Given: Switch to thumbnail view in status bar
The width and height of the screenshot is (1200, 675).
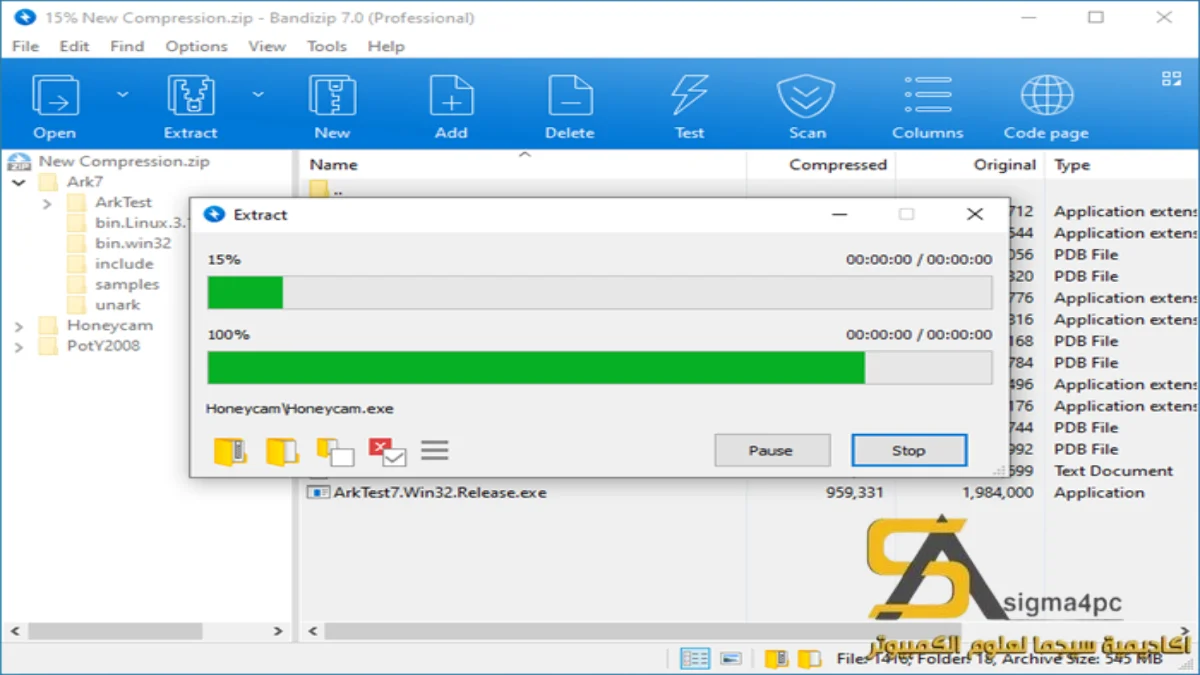Looking at the screenshot, I should point(731,658).
